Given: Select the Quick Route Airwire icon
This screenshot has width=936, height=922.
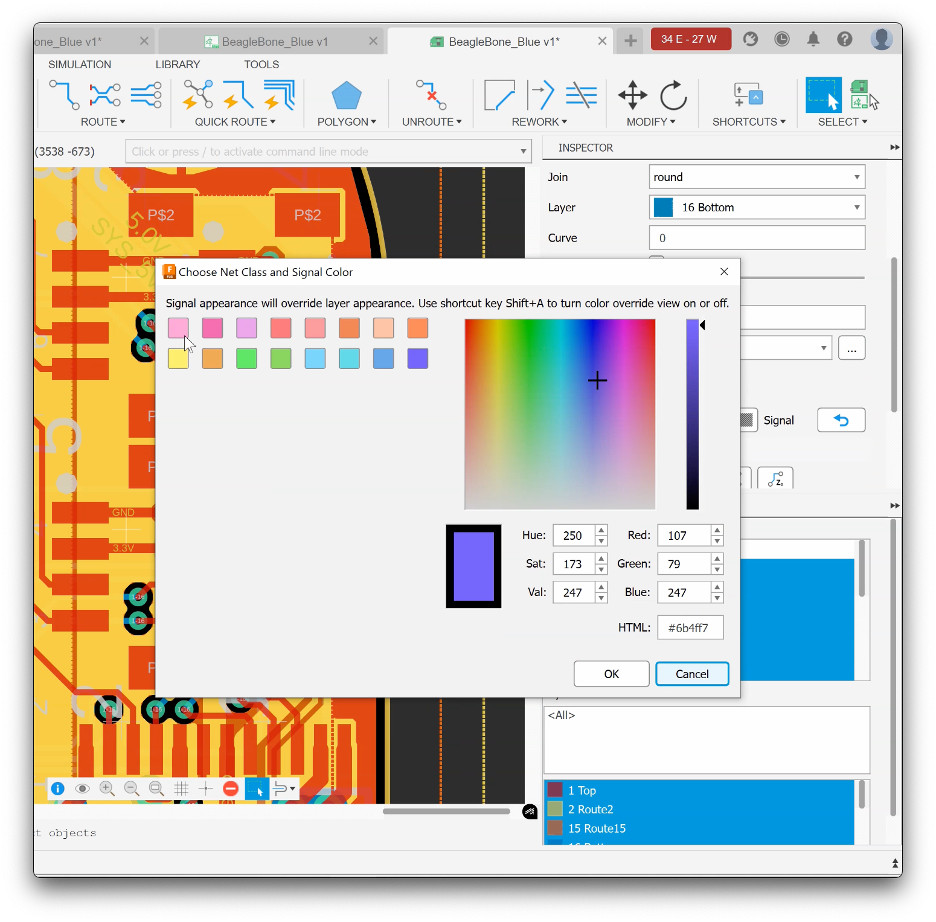Looking at the screenshot, I should coord(198,95).
